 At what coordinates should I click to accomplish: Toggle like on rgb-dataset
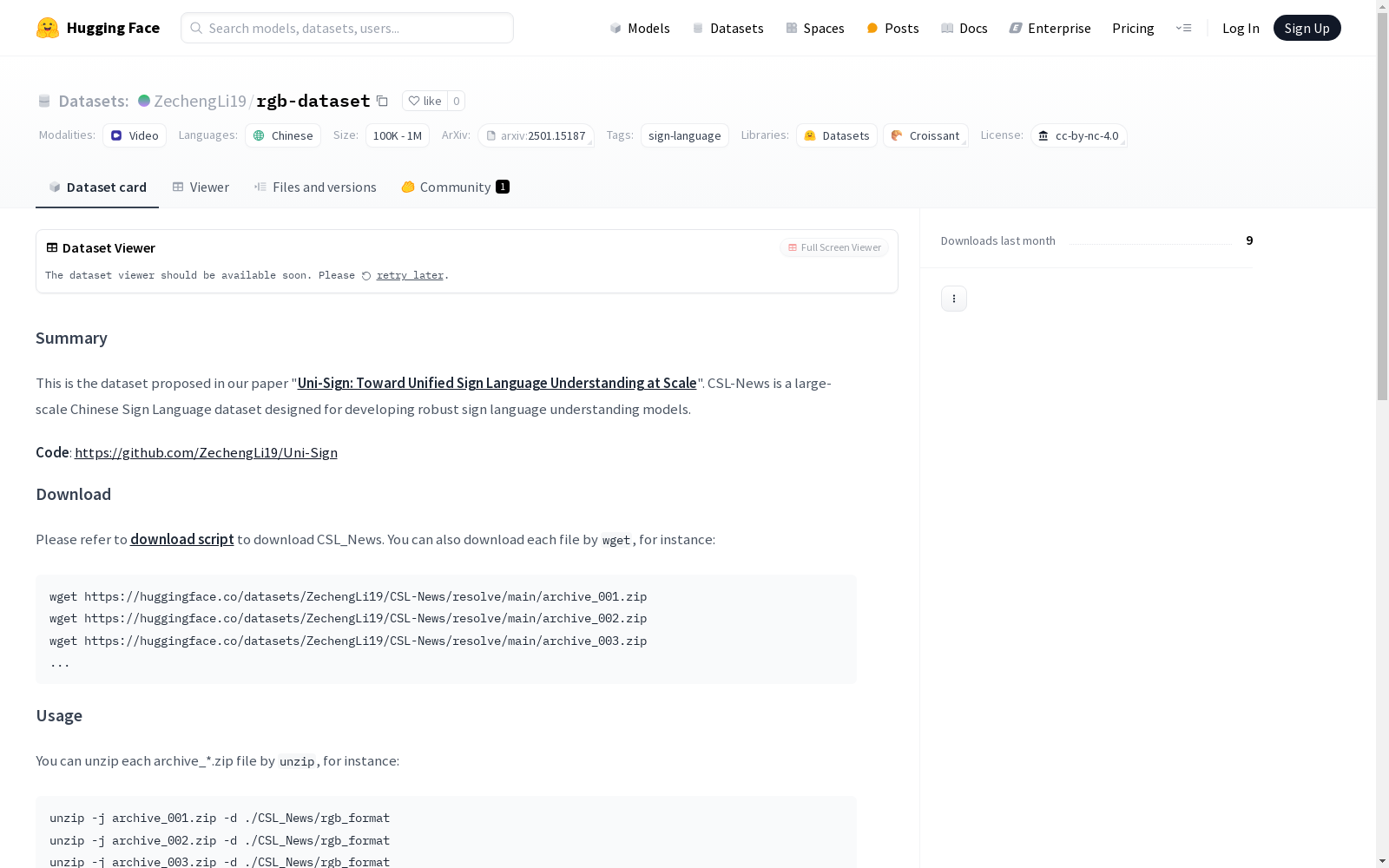pyautogui.click(x=425, y=101)
